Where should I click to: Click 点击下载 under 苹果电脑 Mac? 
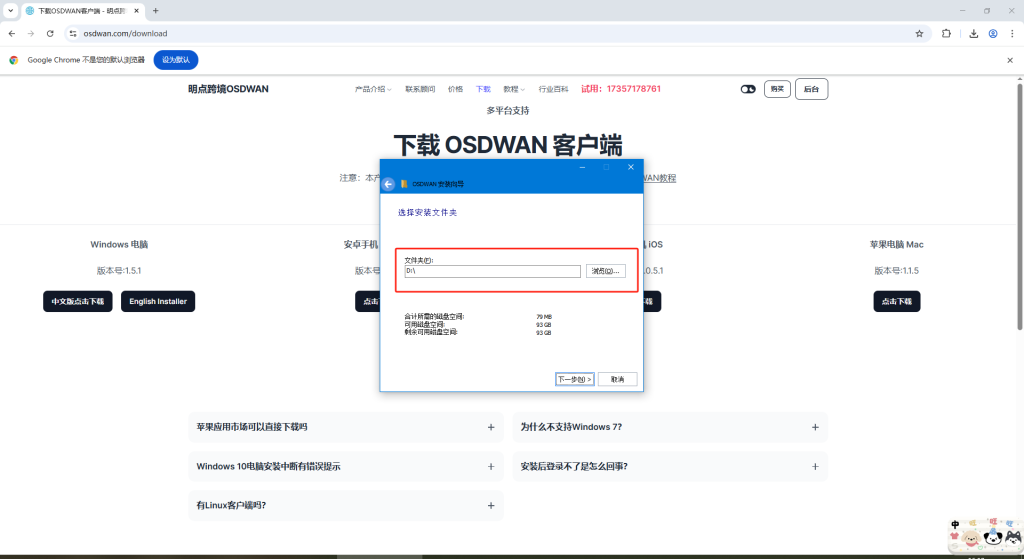897,301
